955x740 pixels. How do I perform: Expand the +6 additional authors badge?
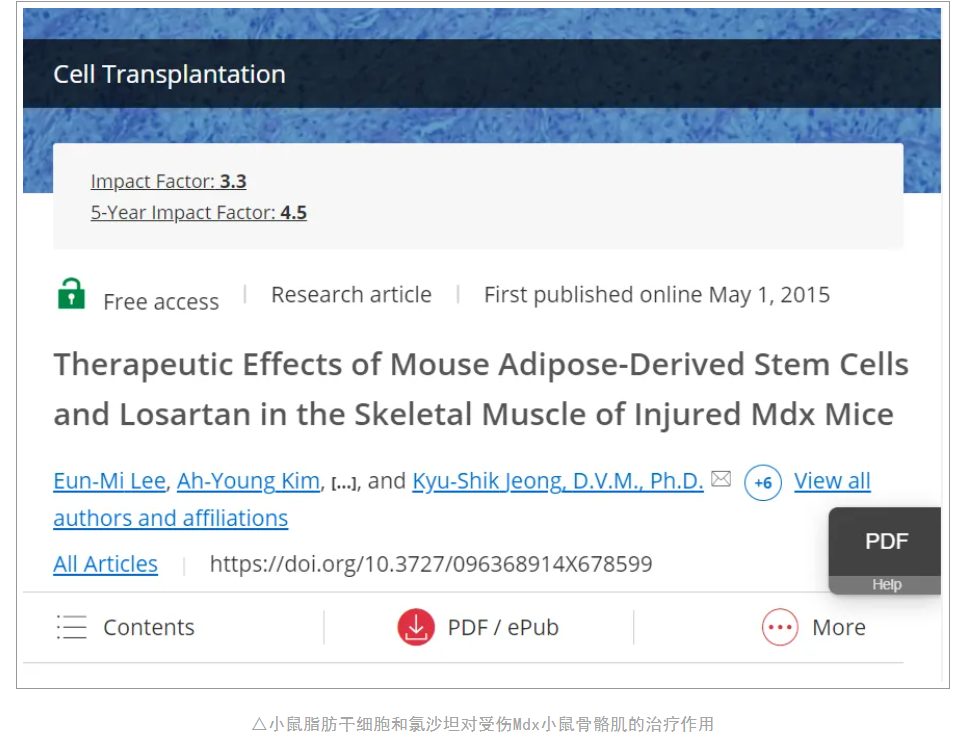763,483
